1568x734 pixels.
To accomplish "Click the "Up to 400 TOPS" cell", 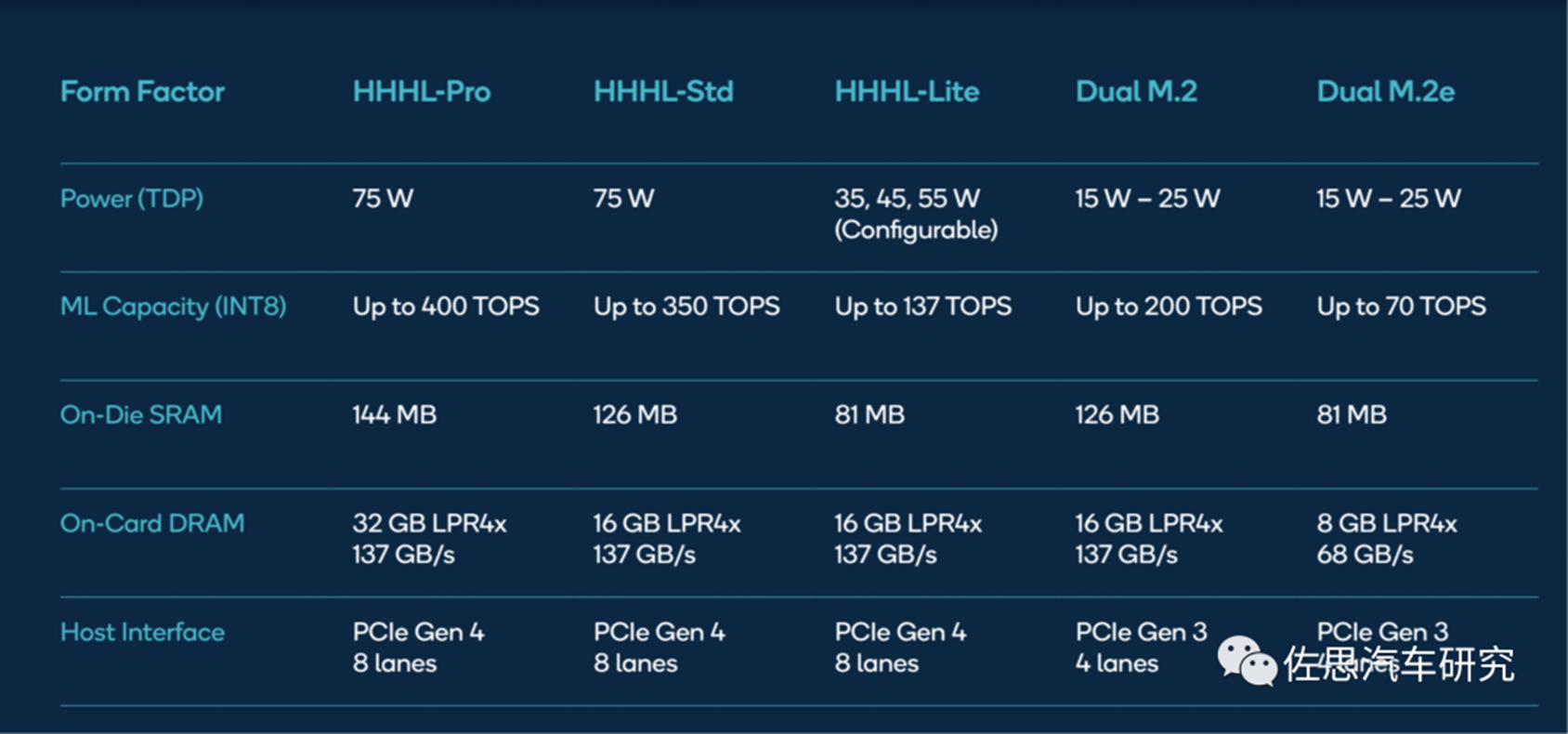I will coord(446,307).
